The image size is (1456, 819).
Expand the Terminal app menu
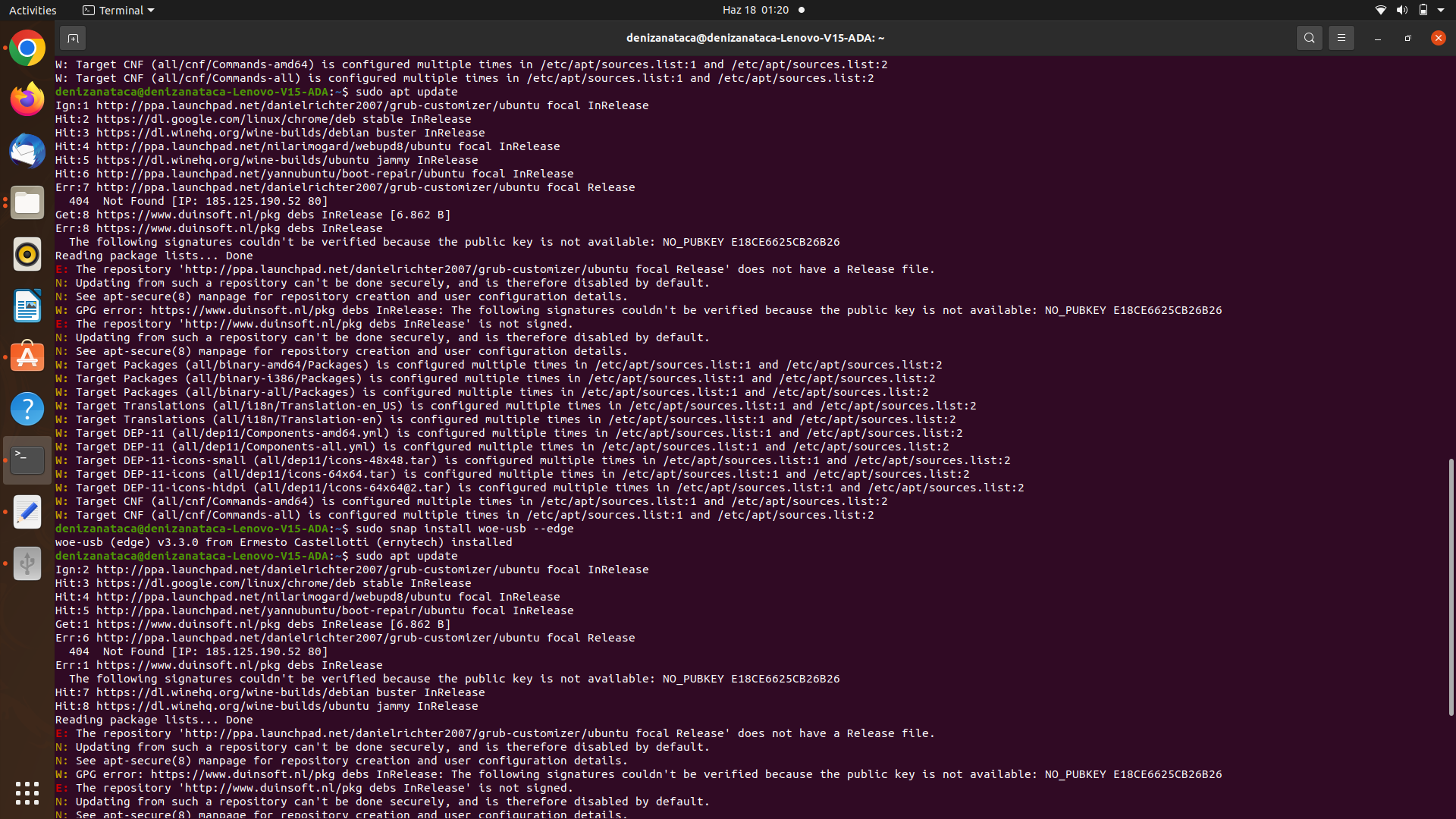[x=118, y=10]
